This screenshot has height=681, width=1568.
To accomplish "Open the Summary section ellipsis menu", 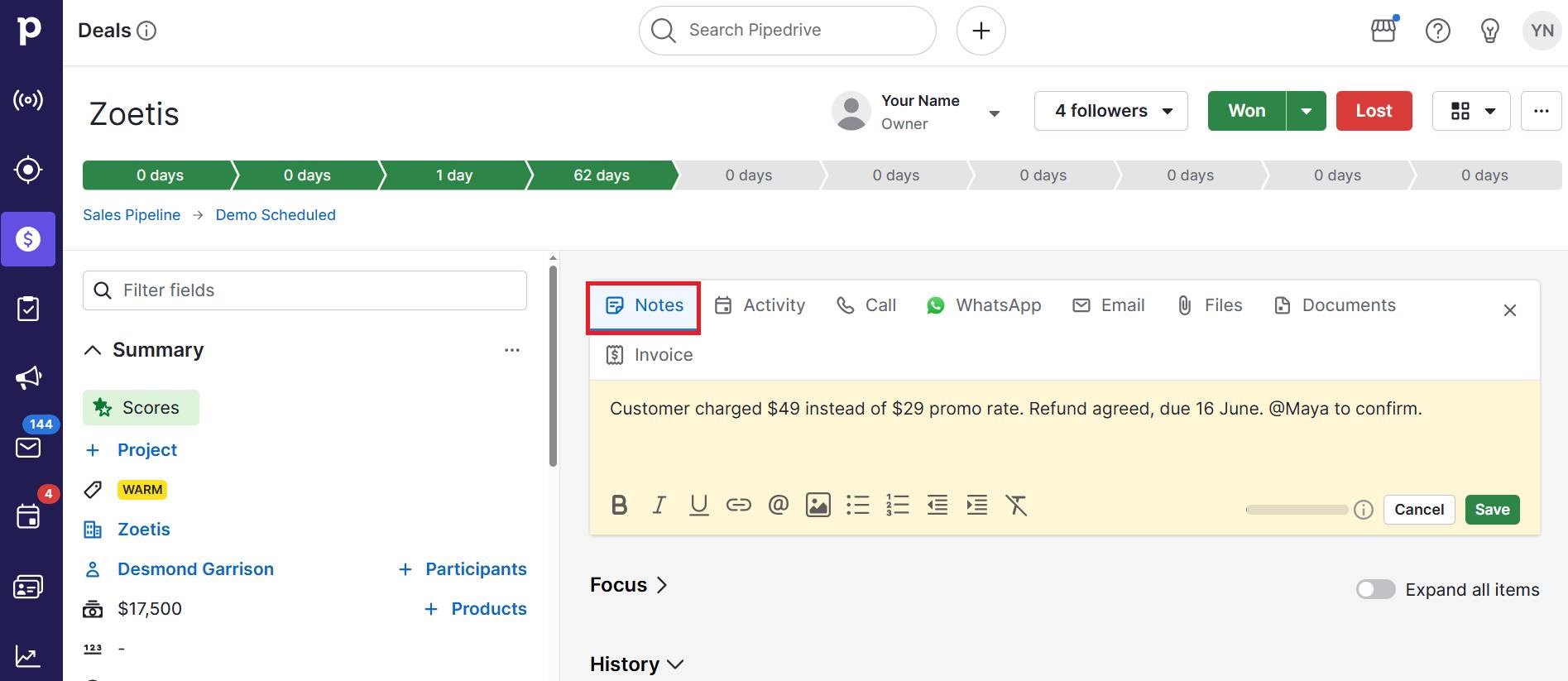I will pyautogui.click(x=512, y=350).
